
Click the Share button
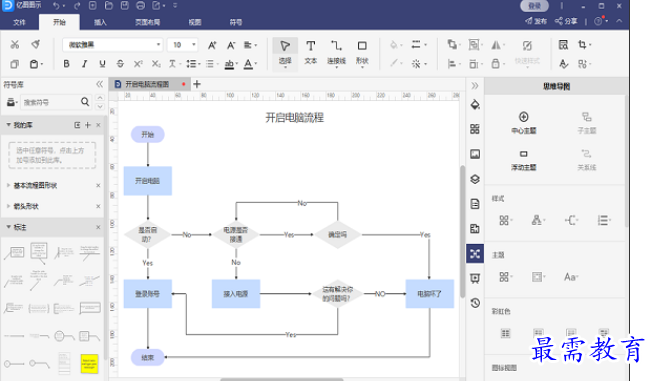pos(566,21)
